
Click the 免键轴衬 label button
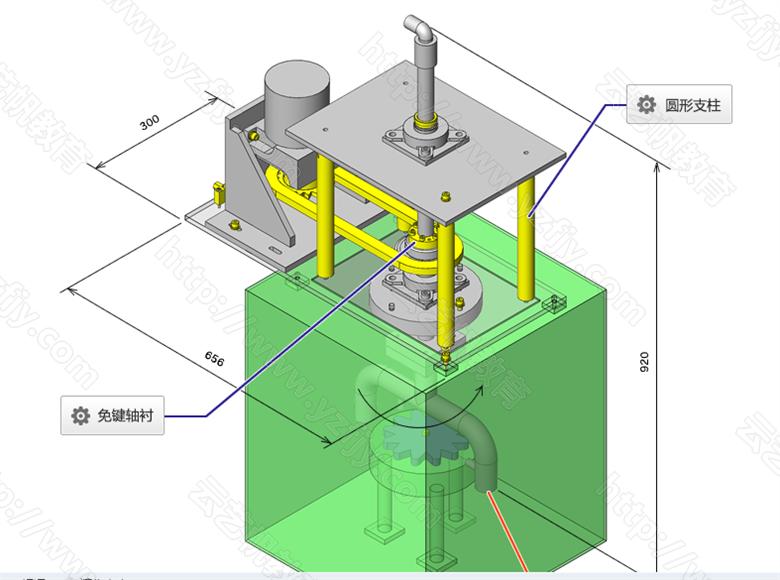pyautogui.click(x=112, y=415)
